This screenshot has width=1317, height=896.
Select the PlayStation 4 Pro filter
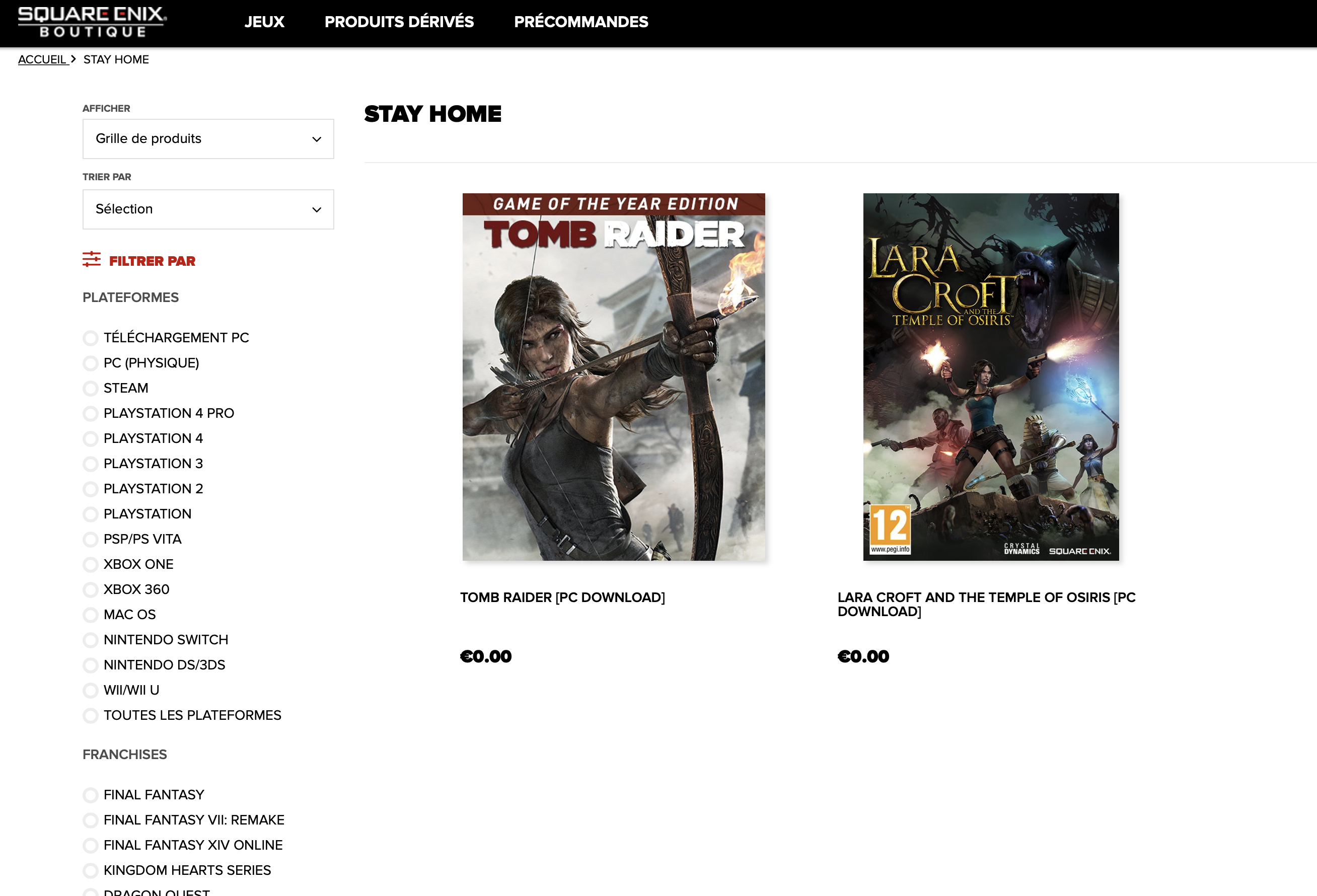pyautogui.click(x=91, y=414)
